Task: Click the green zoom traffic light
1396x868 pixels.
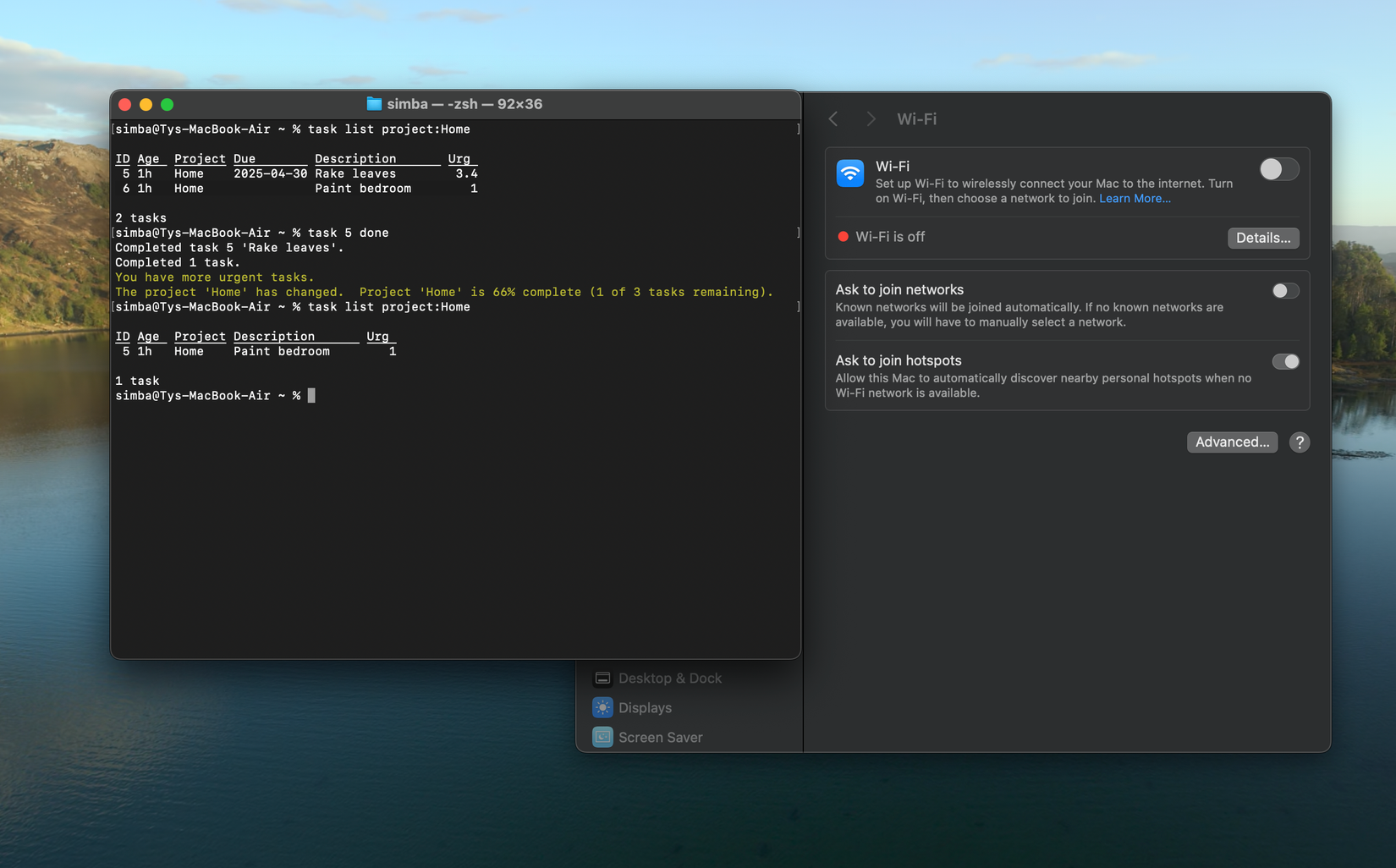Action: tap(167, 104)
